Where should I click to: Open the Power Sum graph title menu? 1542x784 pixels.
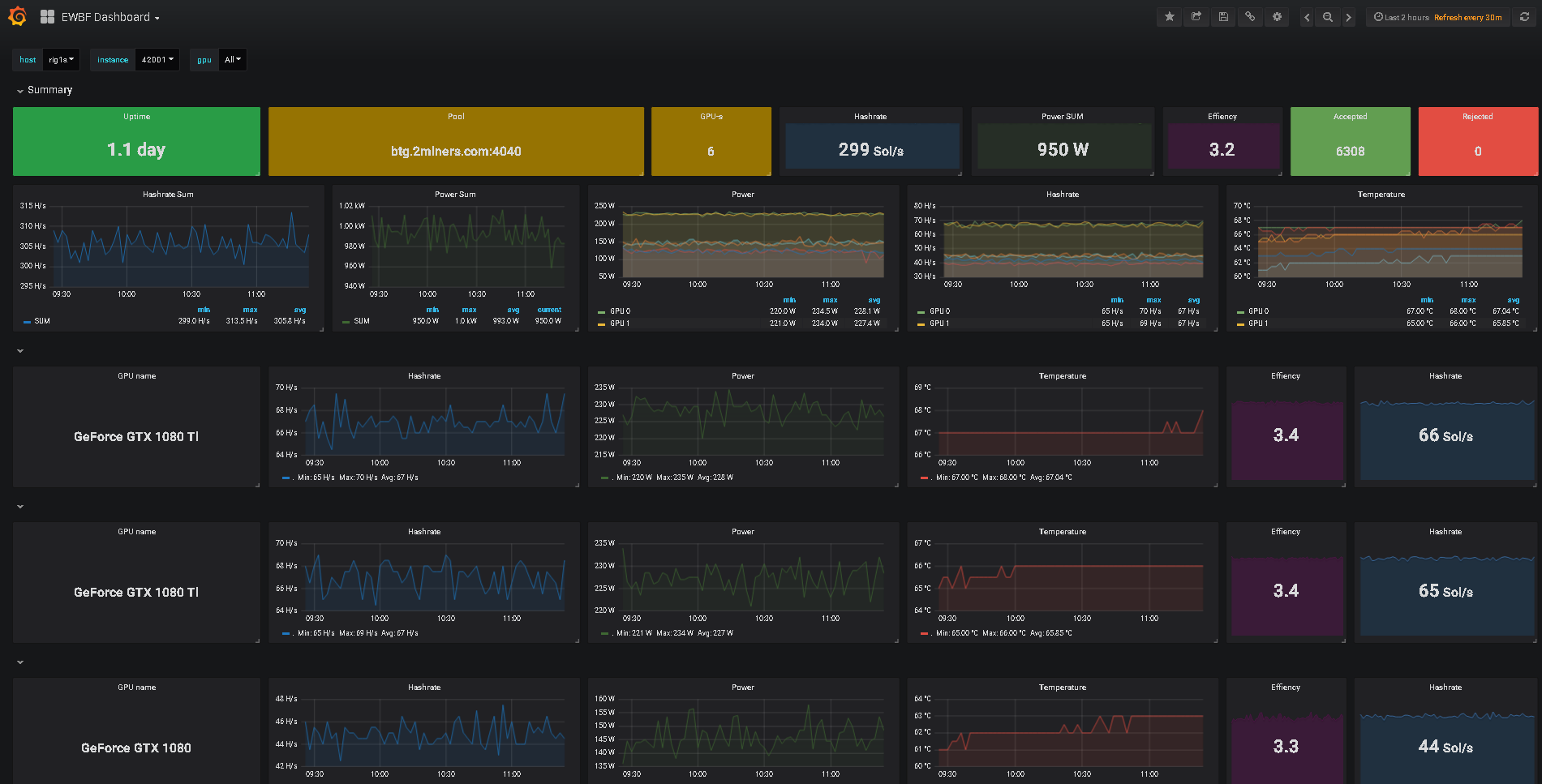pos(455,195)
